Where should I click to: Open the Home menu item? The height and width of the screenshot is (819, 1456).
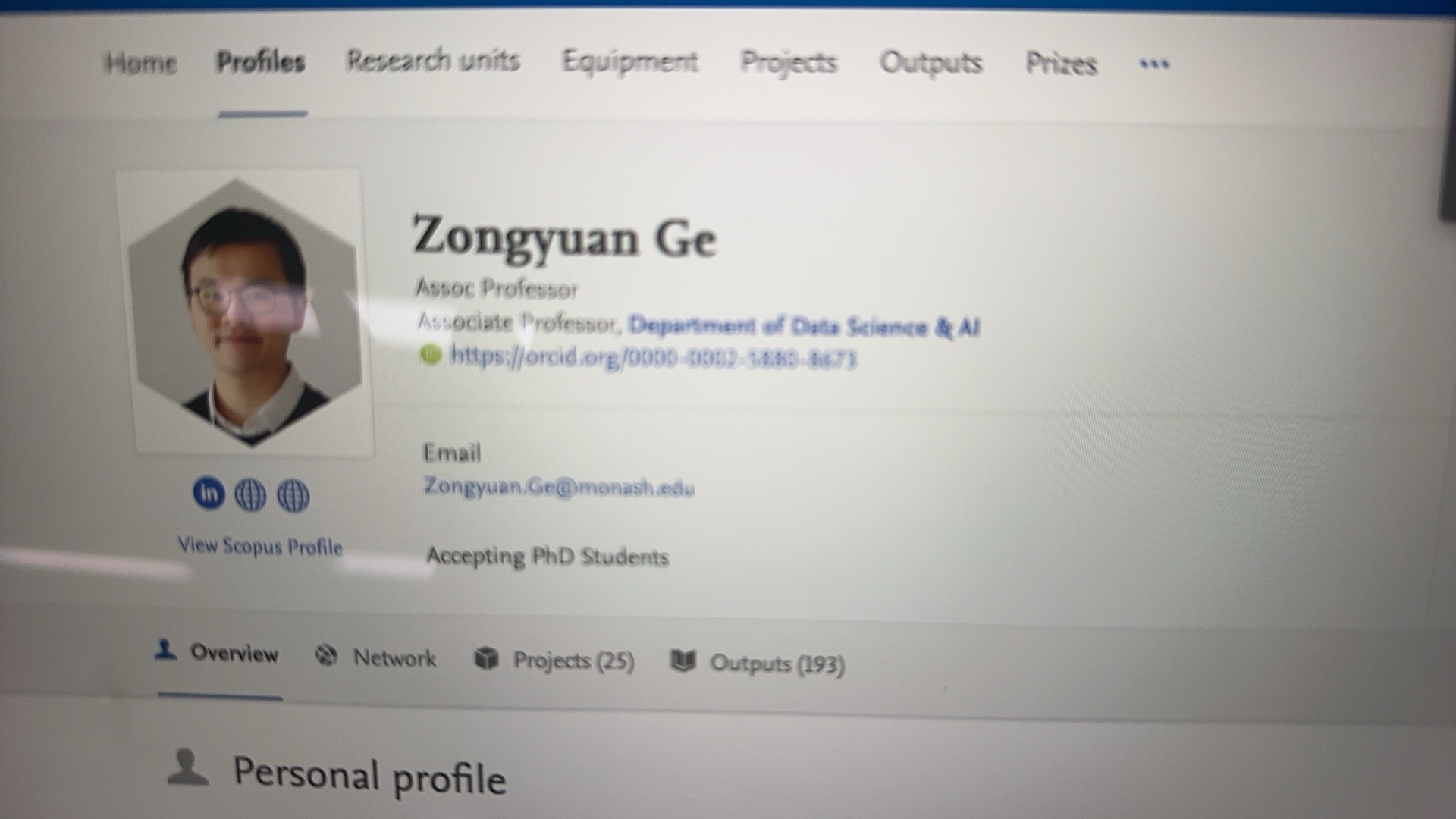(x=140, y=63)
